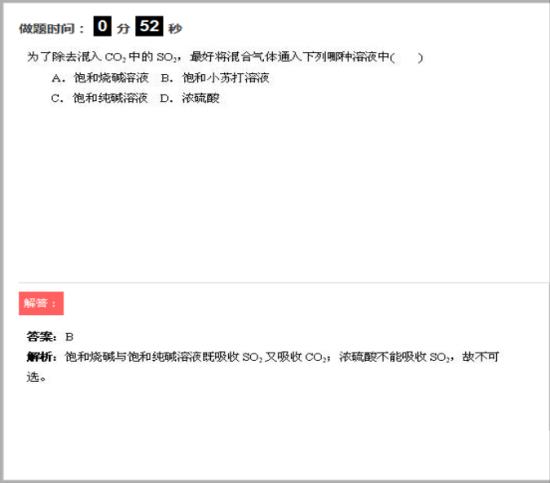Click the 答案: B line

pyautogui.click(x=50, y=337)
